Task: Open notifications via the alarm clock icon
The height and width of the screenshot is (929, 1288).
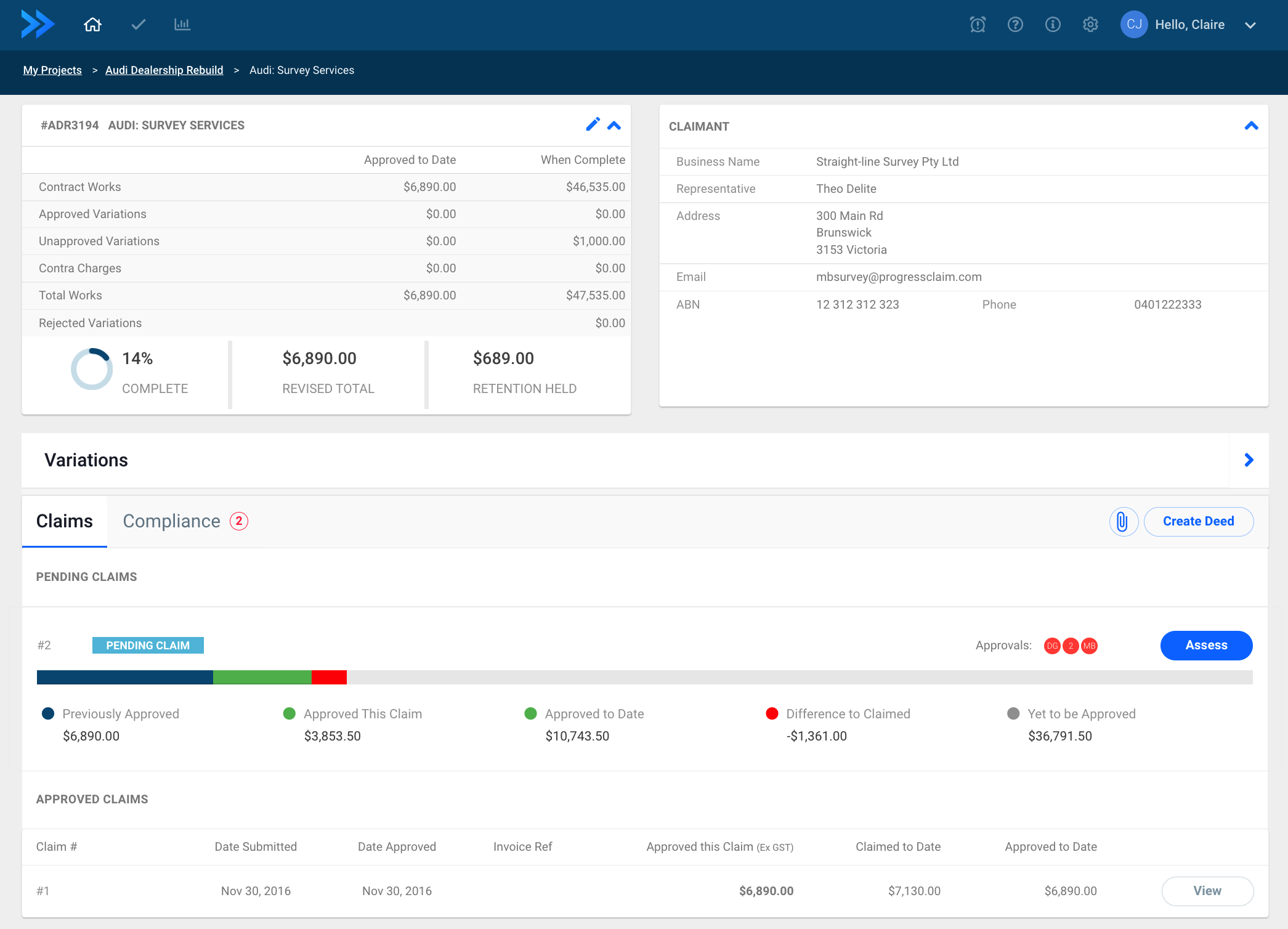Action: point(978,25)
